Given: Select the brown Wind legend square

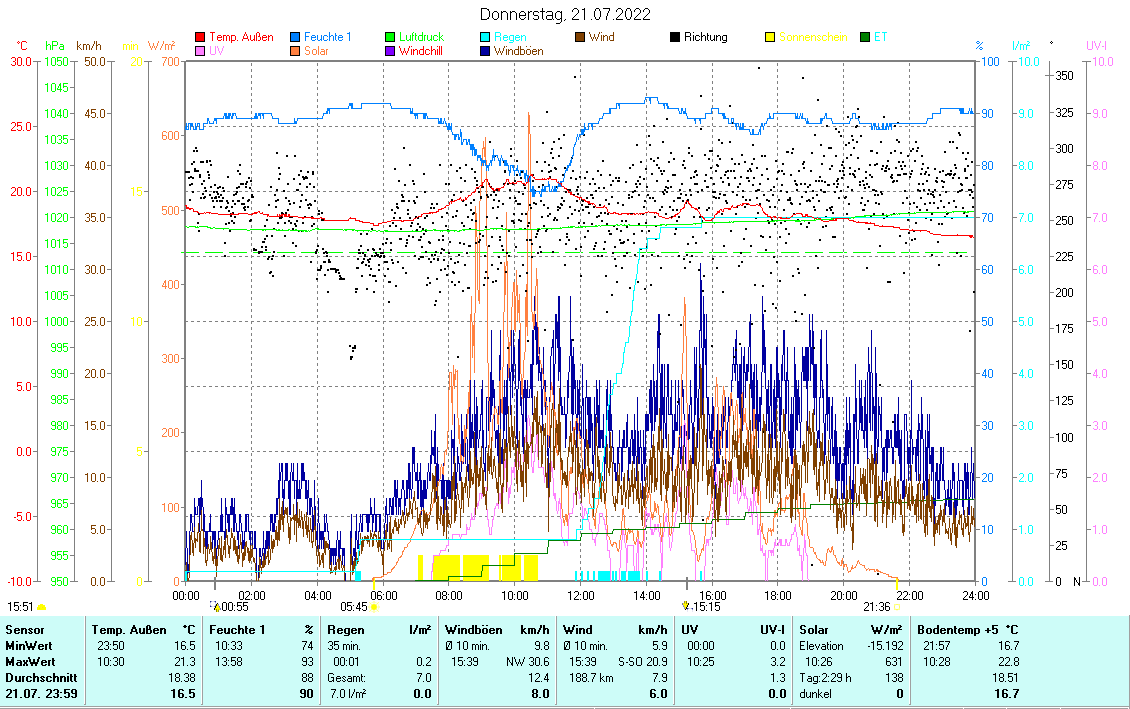Looking at the screenshot, I should (x=580, y=38).
